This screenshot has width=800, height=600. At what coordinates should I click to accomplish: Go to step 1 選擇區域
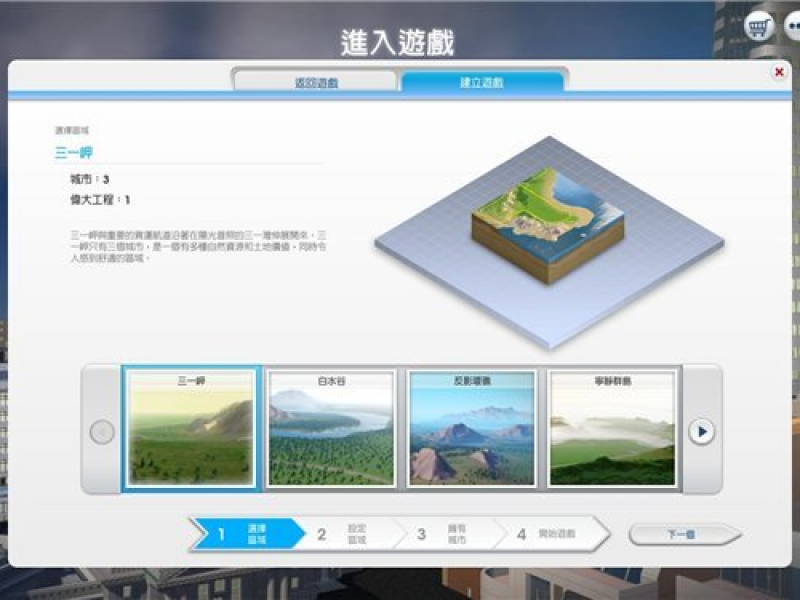pos(247,534)
